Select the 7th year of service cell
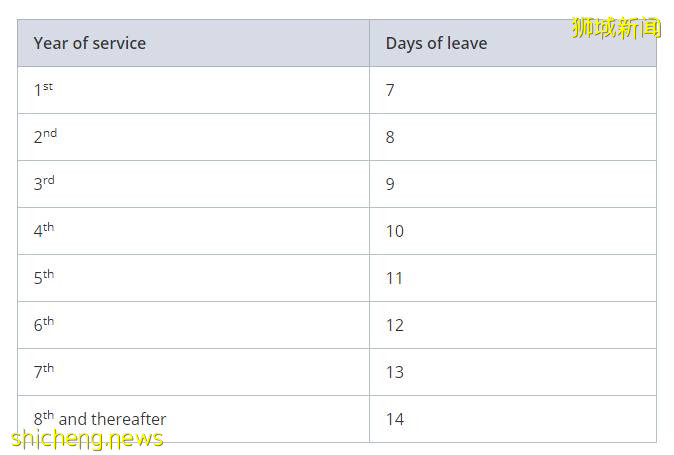 click(x=44, y=372)
